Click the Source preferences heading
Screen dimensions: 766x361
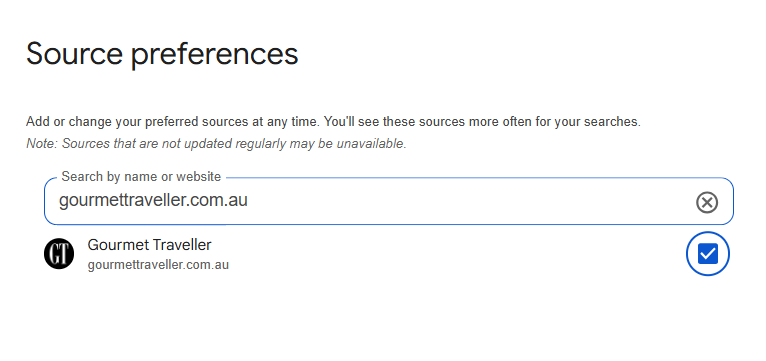[162, 54]
